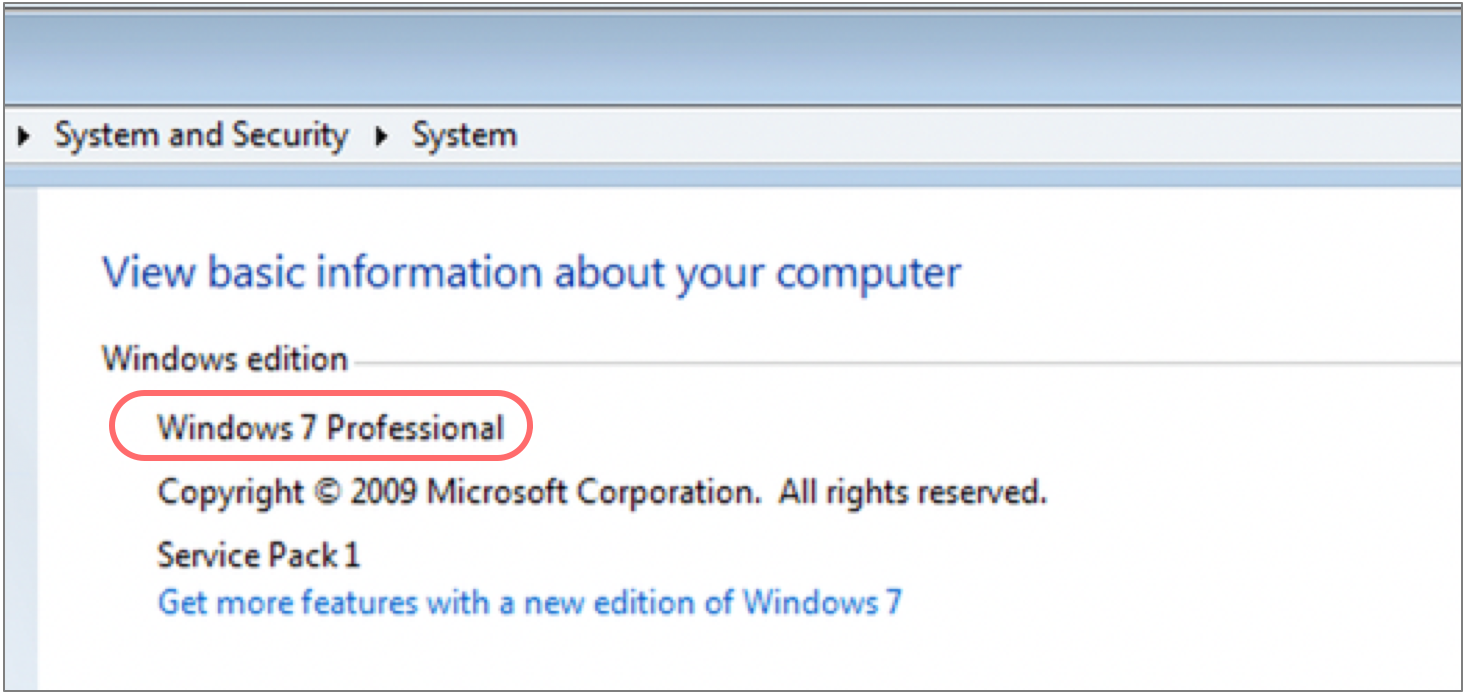
Task: Select the System breadcrumb item
Action: [x=465, y=135]
